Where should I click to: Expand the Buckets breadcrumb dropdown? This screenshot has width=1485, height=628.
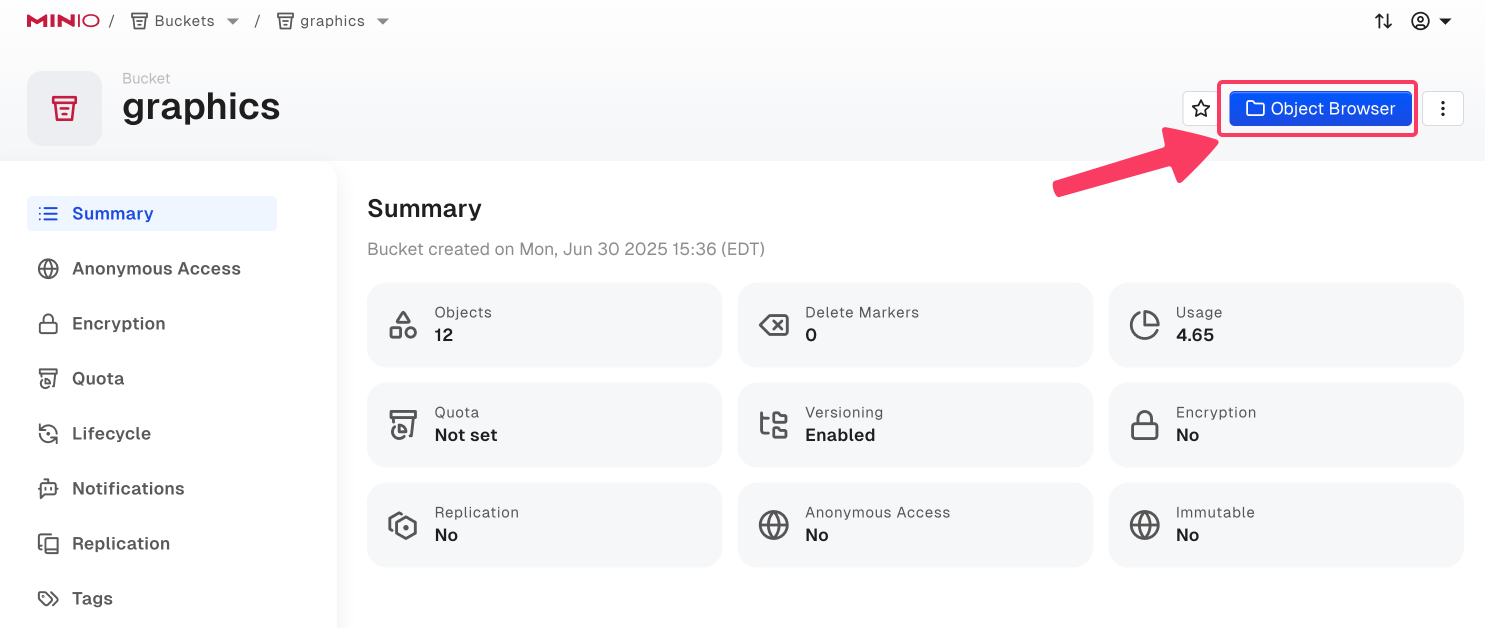pos(233,22)
